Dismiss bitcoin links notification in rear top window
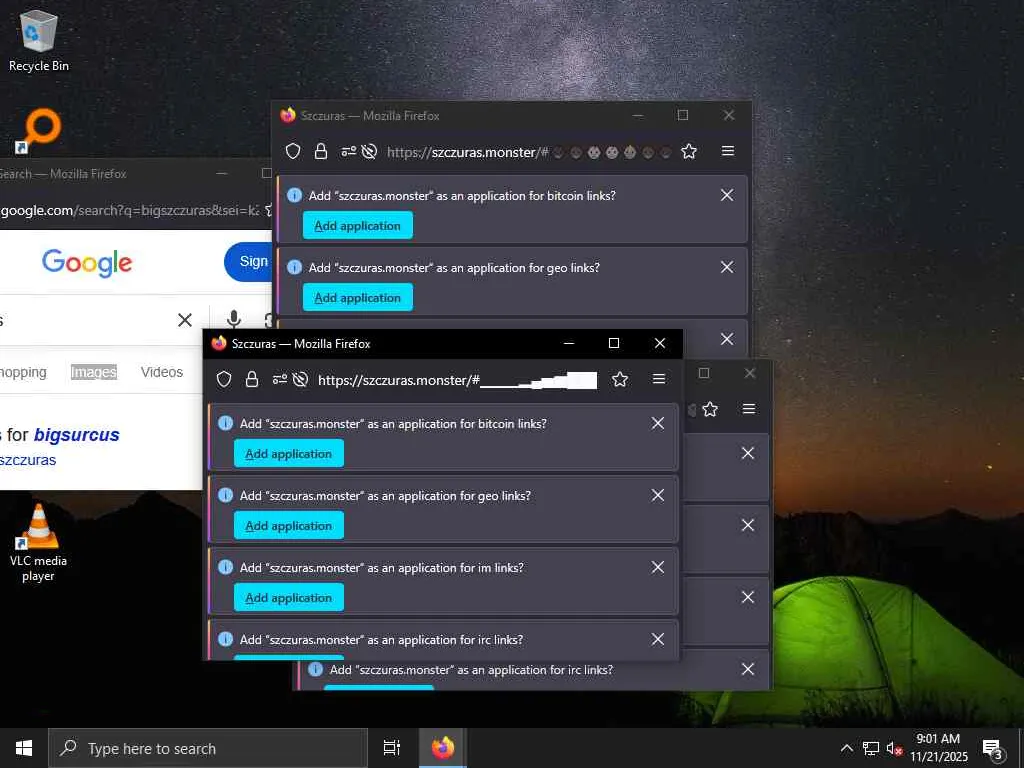 [x=727, y=195]
